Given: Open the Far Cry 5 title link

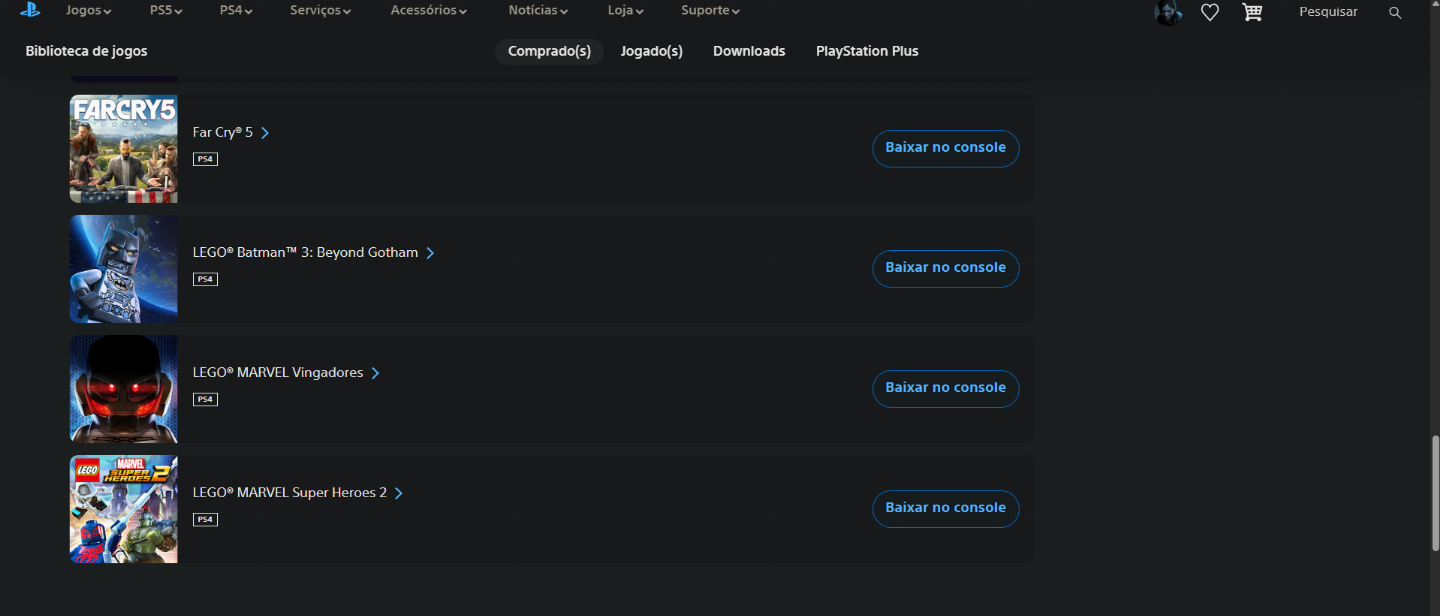Looking at the screenshot, I should pyautogui.click(x=231, y=132).
